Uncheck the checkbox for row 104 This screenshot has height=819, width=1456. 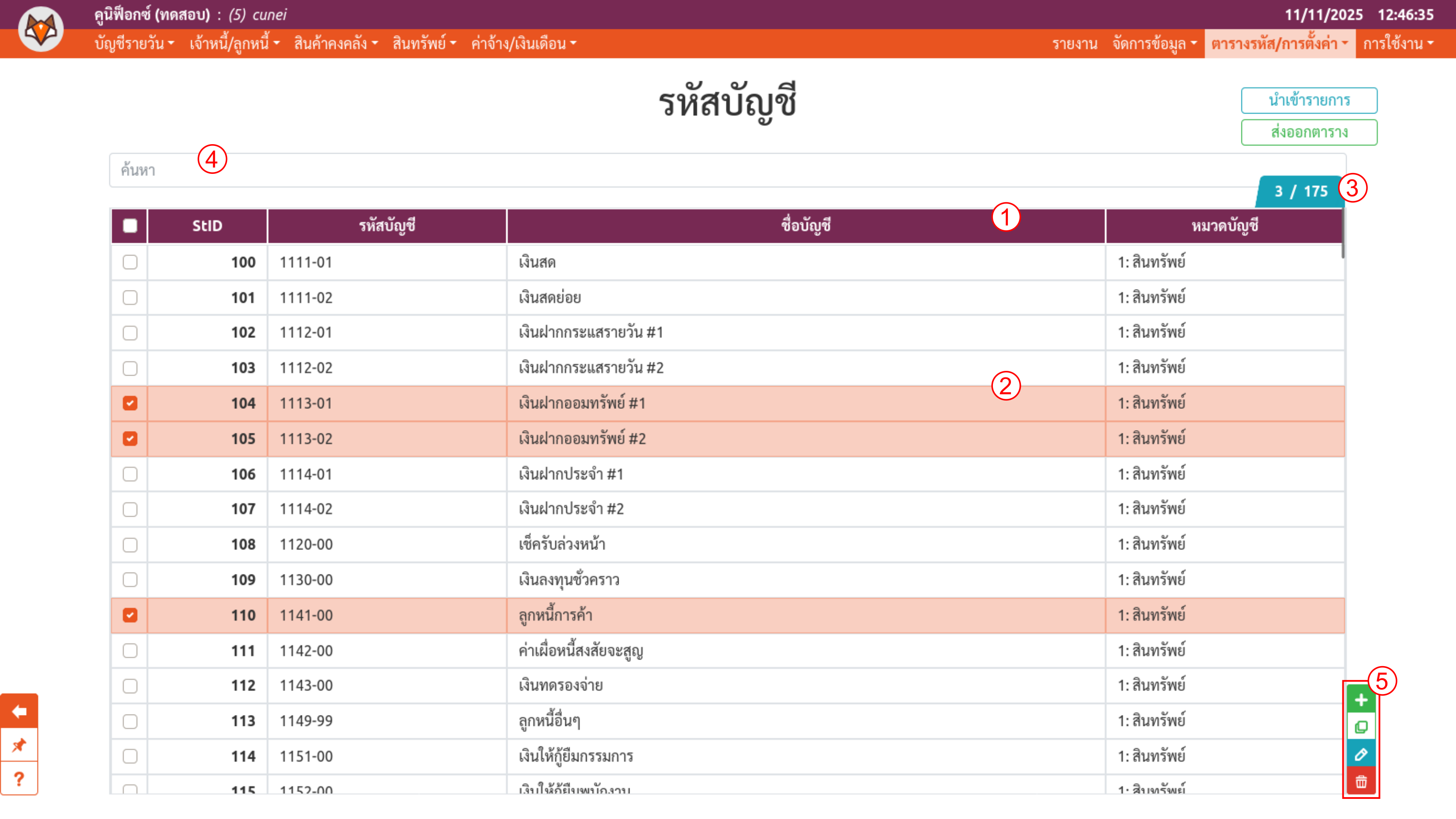(x=130, y=403)
